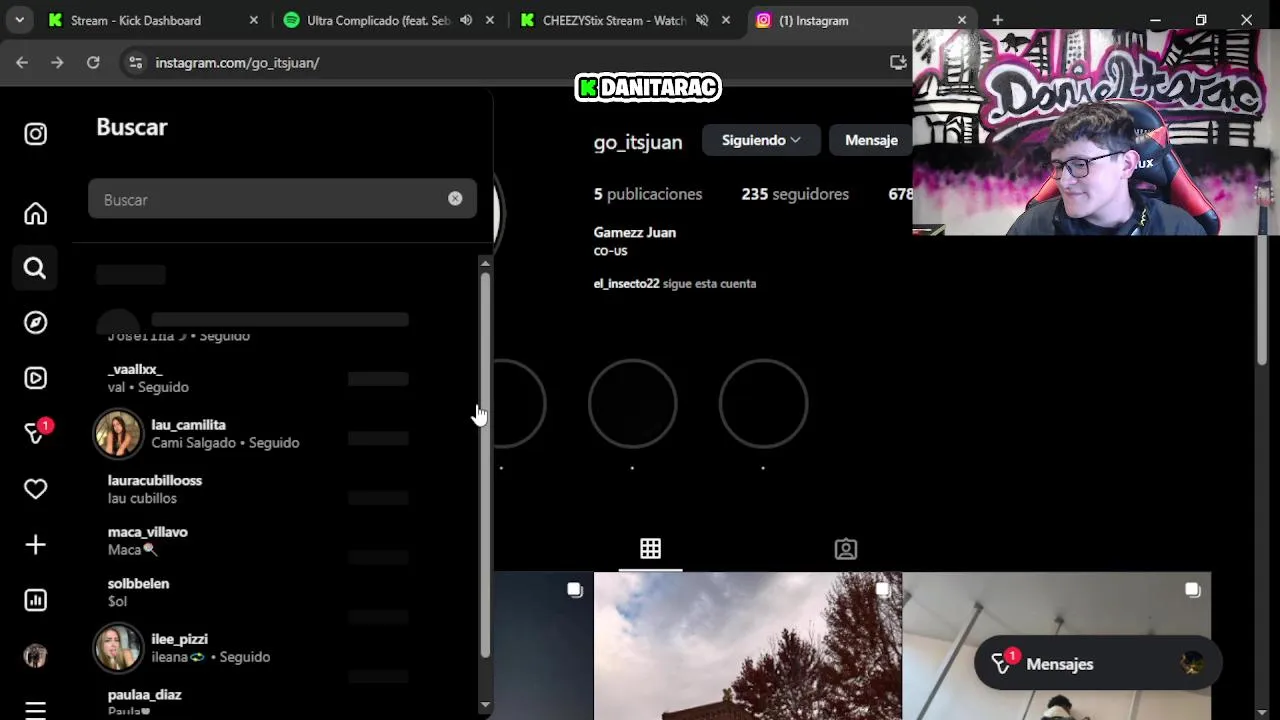Click lau_camilita profile picture
Viewport: 1280px width, 720px height.
118,434
